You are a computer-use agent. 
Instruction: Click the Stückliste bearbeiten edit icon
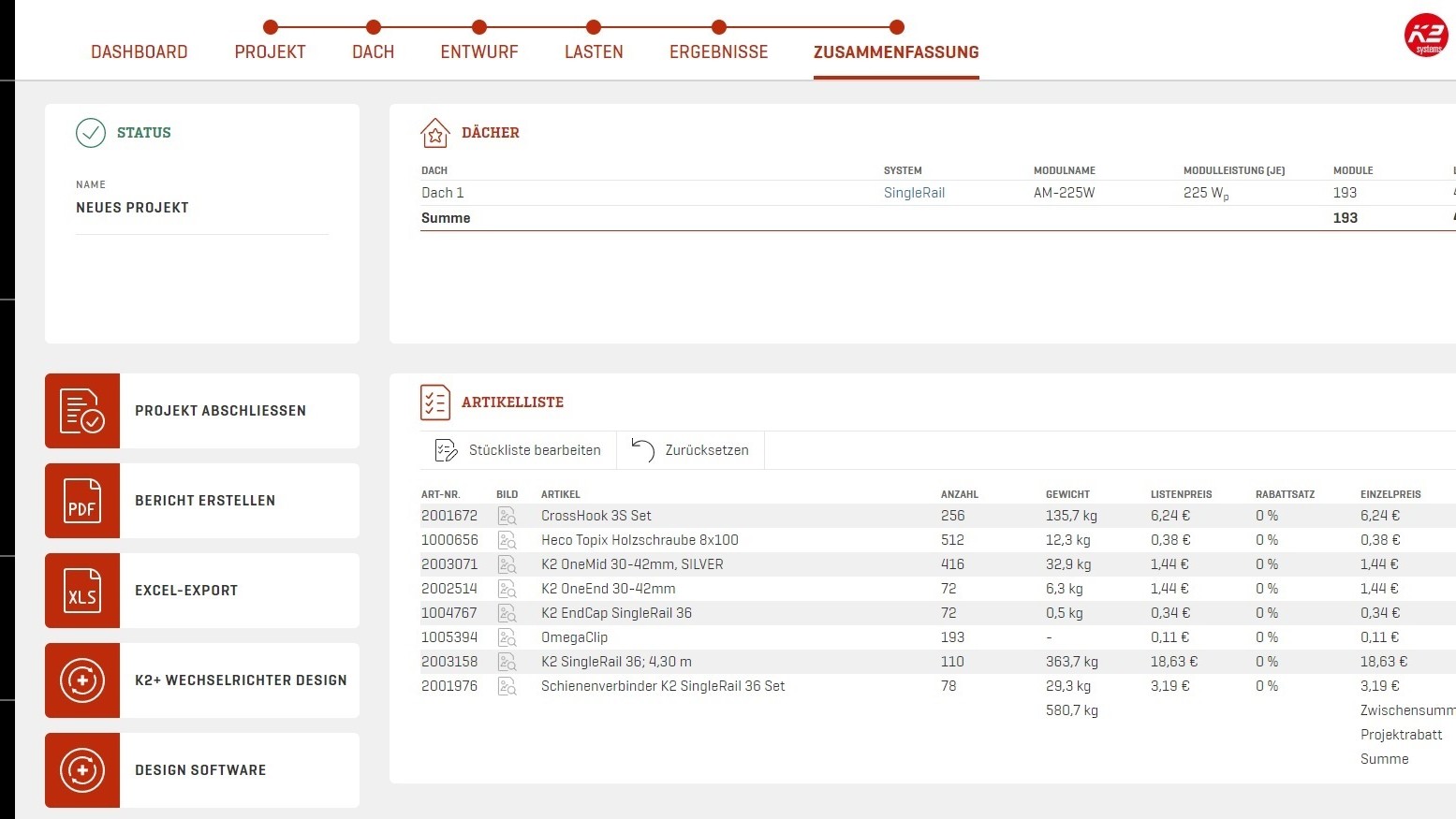tap(446, 450)
